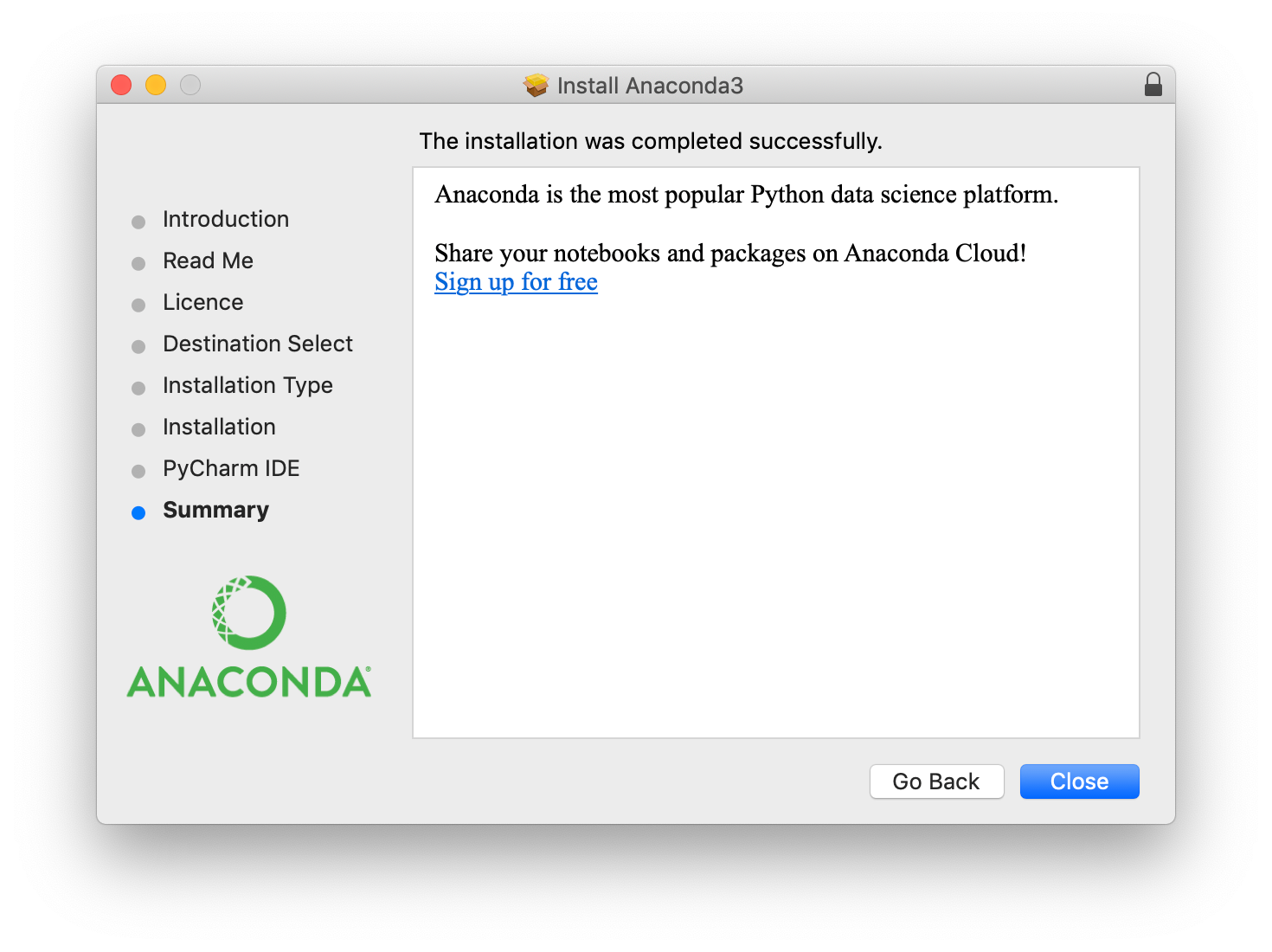Select the Read Me step
Image resolution: width=1272 pixels, height=952 pixels.
click(208, 261)
